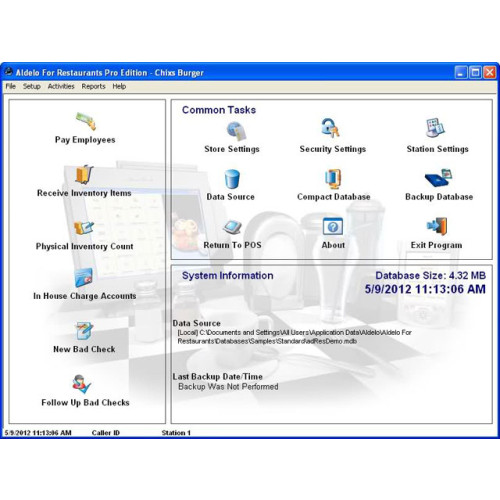Click the Database Size 4.32 MB text
The height and width of the screenshot is (500, 500).
click(x=430, y=276)
